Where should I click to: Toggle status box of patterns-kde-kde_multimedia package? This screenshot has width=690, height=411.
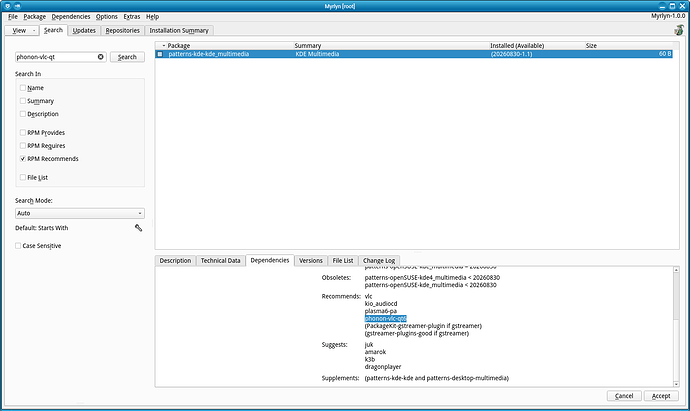coord(160,54)
